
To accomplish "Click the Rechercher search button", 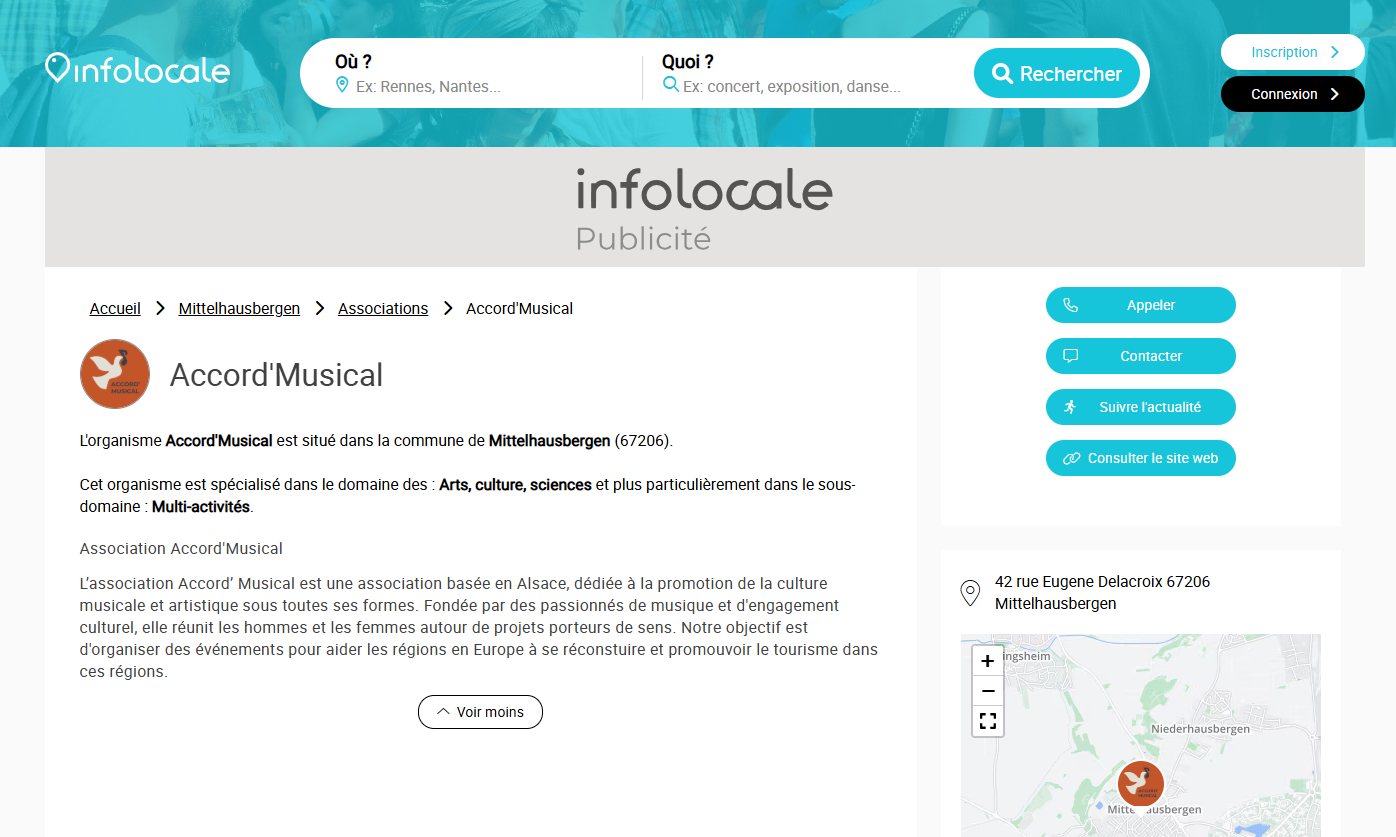I will [1057, 73].
